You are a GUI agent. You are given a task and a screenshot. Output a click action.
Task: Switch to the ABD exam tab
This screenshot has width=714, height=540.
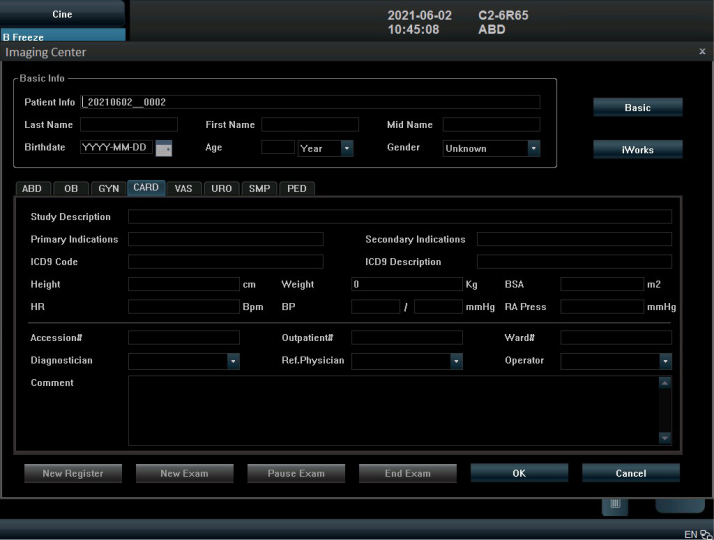click(x=32, y=188)
